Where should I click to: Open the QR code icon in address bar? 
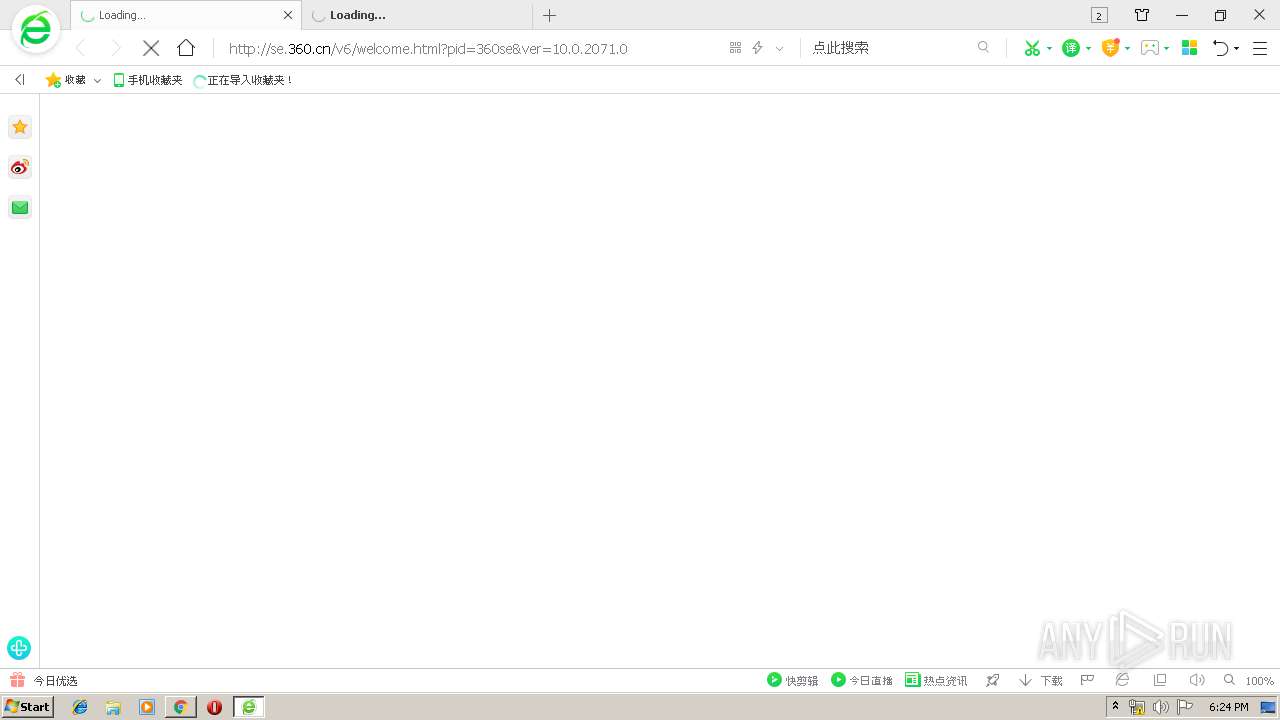(x=735, y=48)
